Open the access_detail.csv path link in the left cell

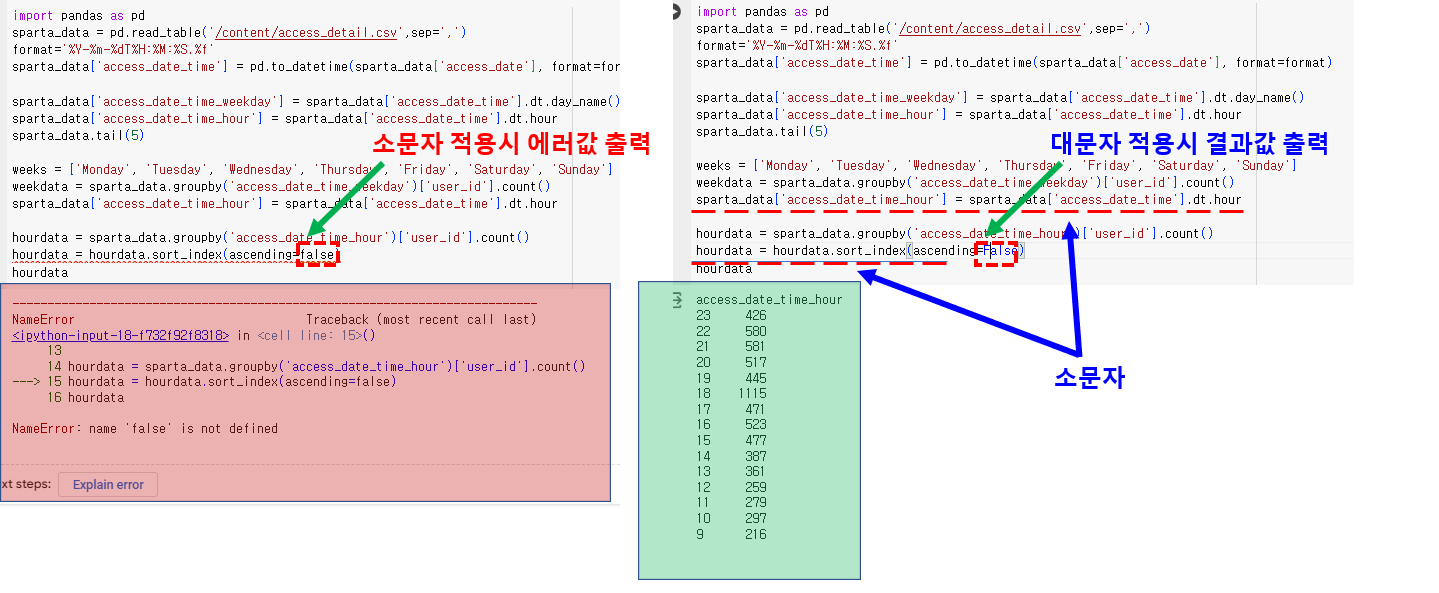coord(307,33)
